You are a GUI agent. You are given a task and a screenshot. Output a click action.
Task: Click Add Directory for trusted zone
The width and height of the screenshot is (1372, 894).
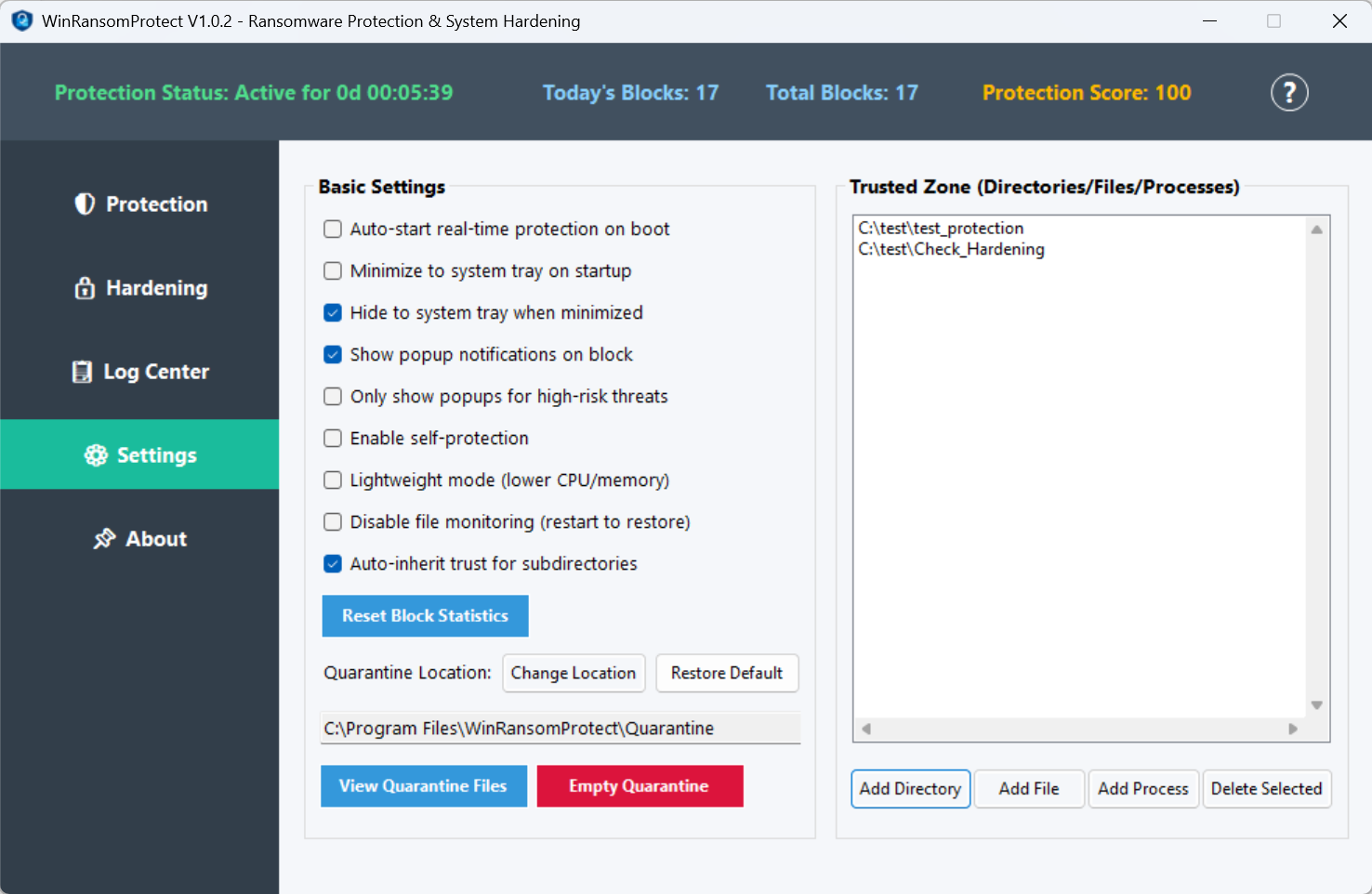910,789
